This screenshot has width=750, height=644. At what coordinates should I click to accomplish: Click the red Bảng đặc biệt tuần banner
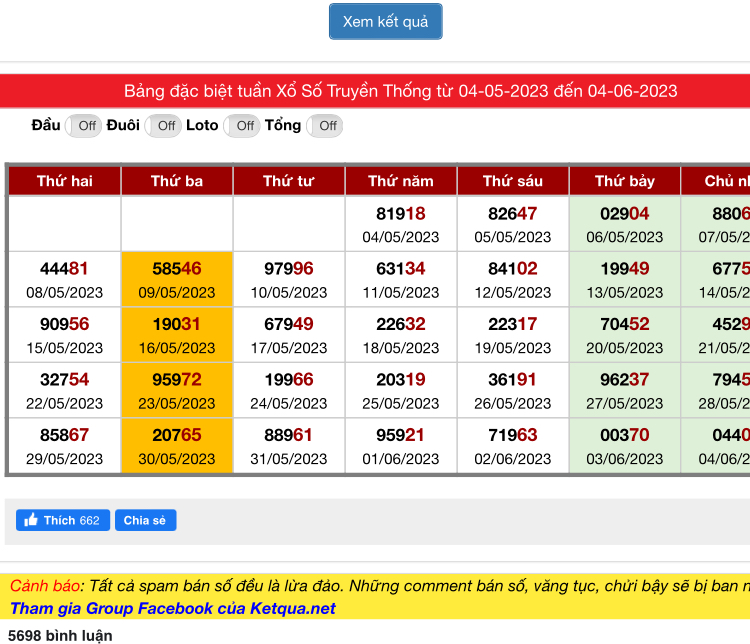400,91
